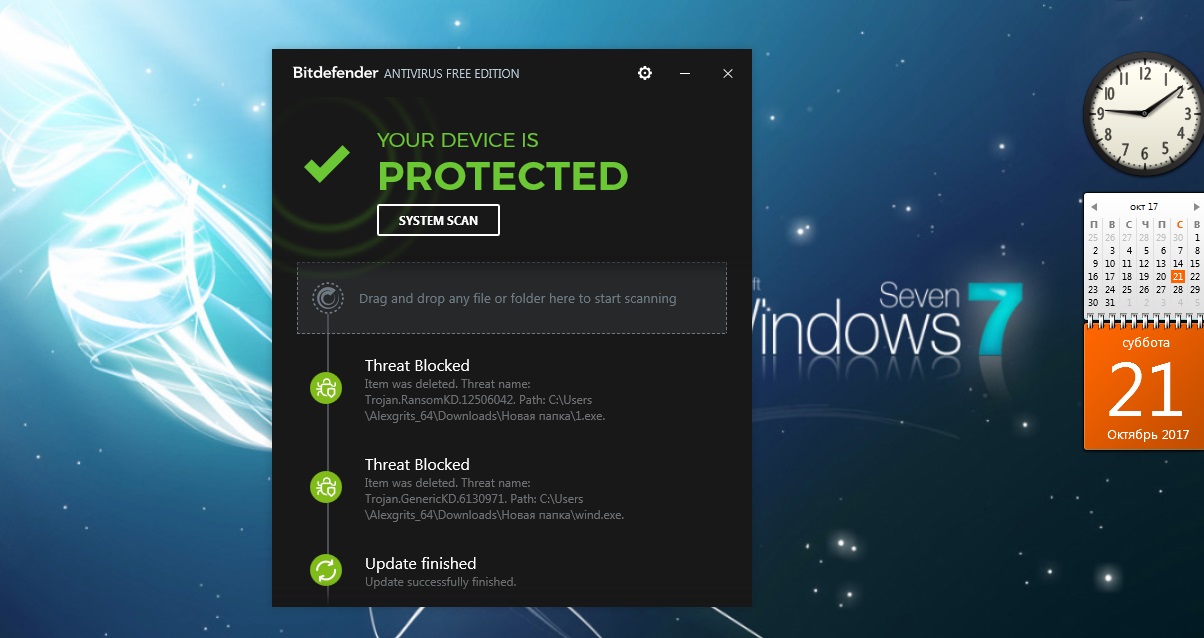Select day 14 in the calendar gadget
Viewport: 1204px width, 638px height.
pyautogui.click(x=1178, y=263)
